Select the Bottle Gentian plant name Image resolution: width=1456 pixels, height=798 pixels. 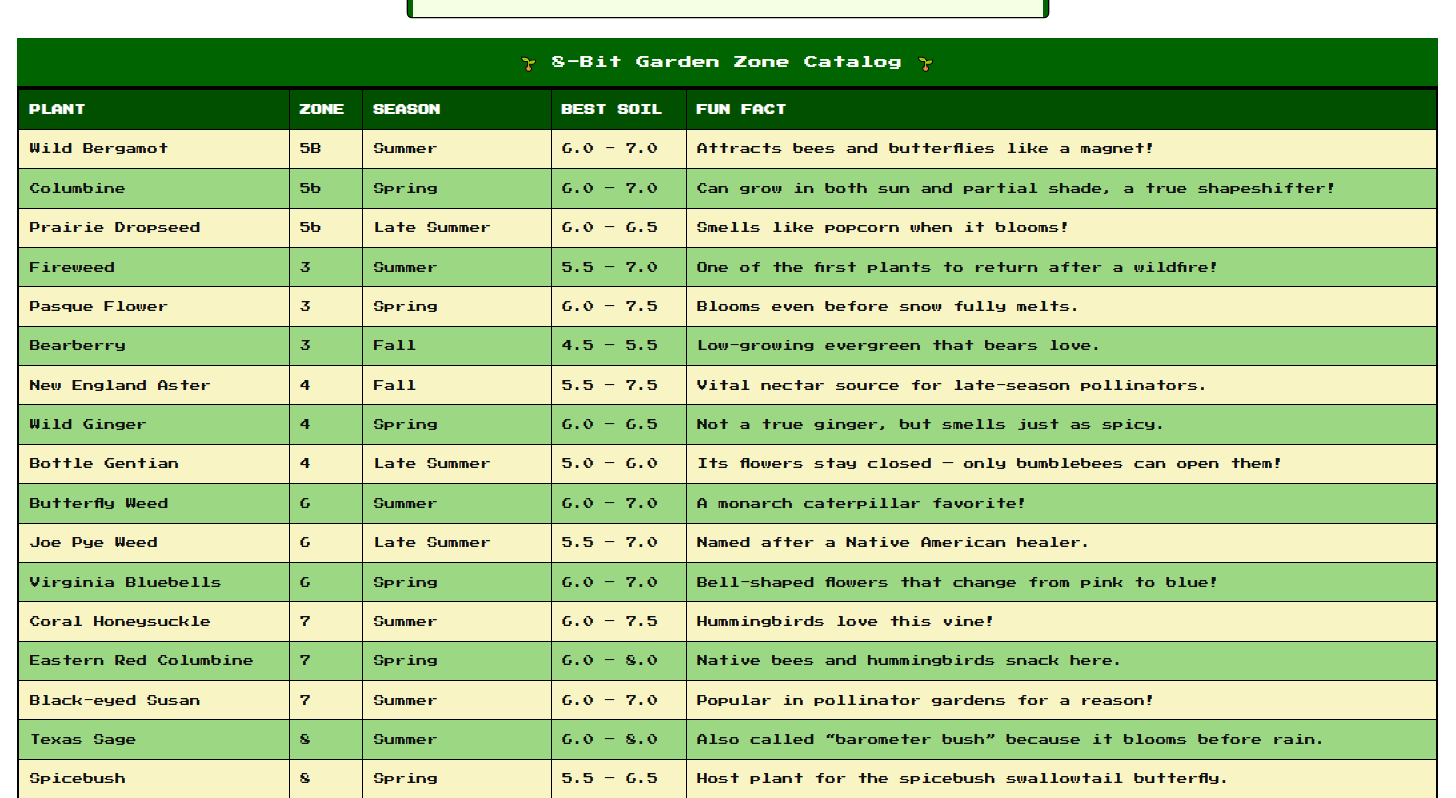pyautogui.click(x=103, y=463)
